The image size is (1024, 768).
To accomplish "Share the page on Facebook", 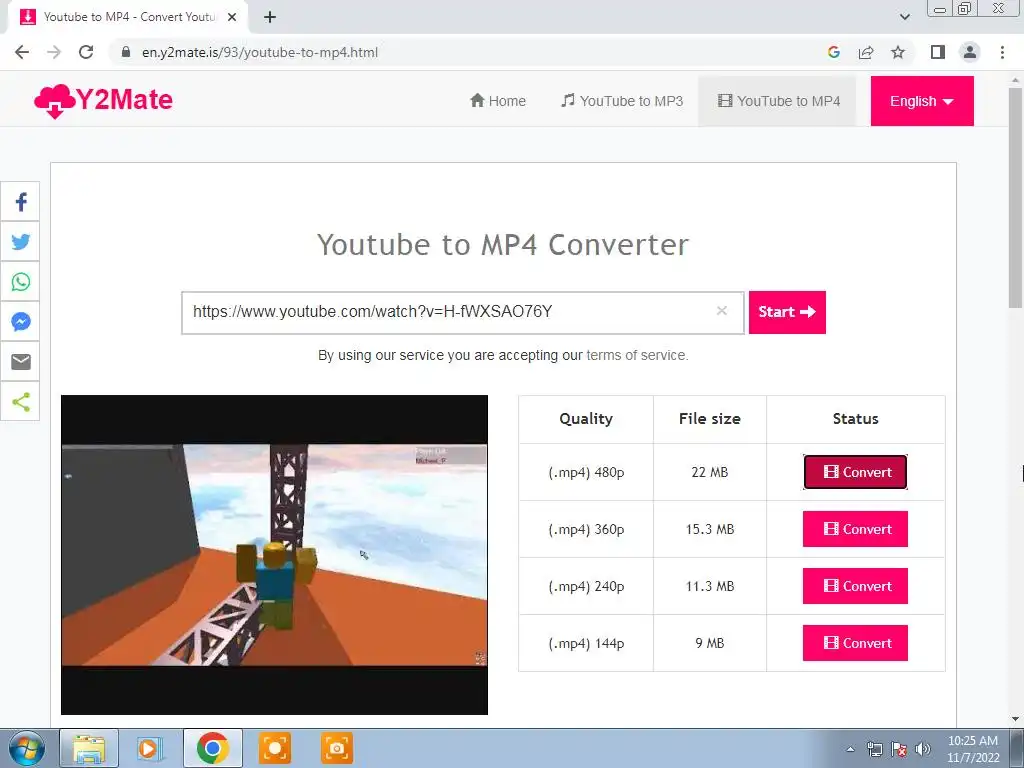I will [20, 202].
